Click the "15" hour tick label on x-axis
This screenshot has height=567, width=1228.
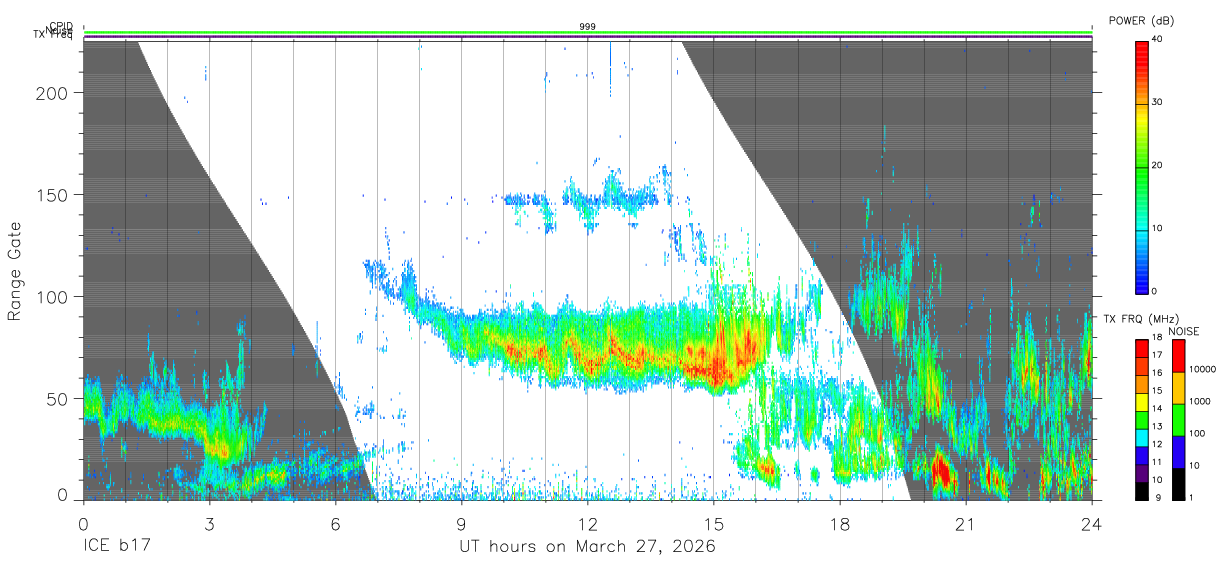tap(714, 524)
